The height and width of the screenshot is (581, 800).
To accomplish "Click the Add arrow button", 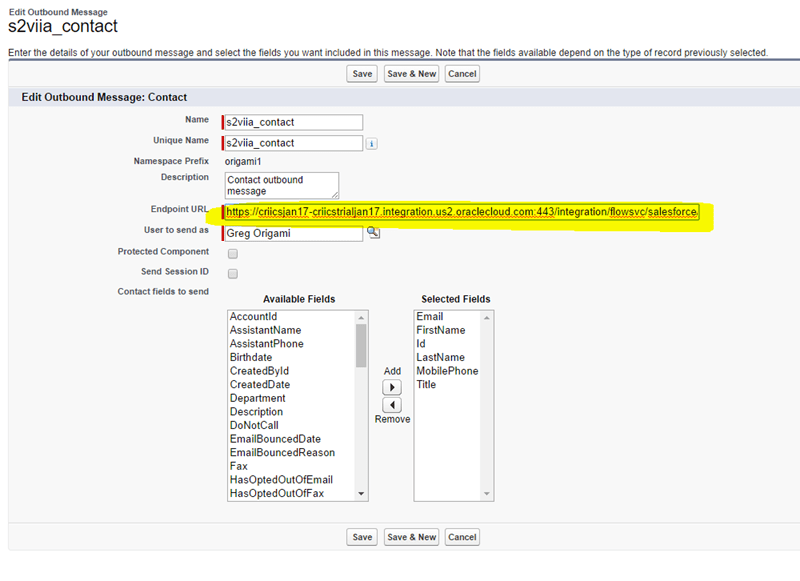I will [392, 387].
